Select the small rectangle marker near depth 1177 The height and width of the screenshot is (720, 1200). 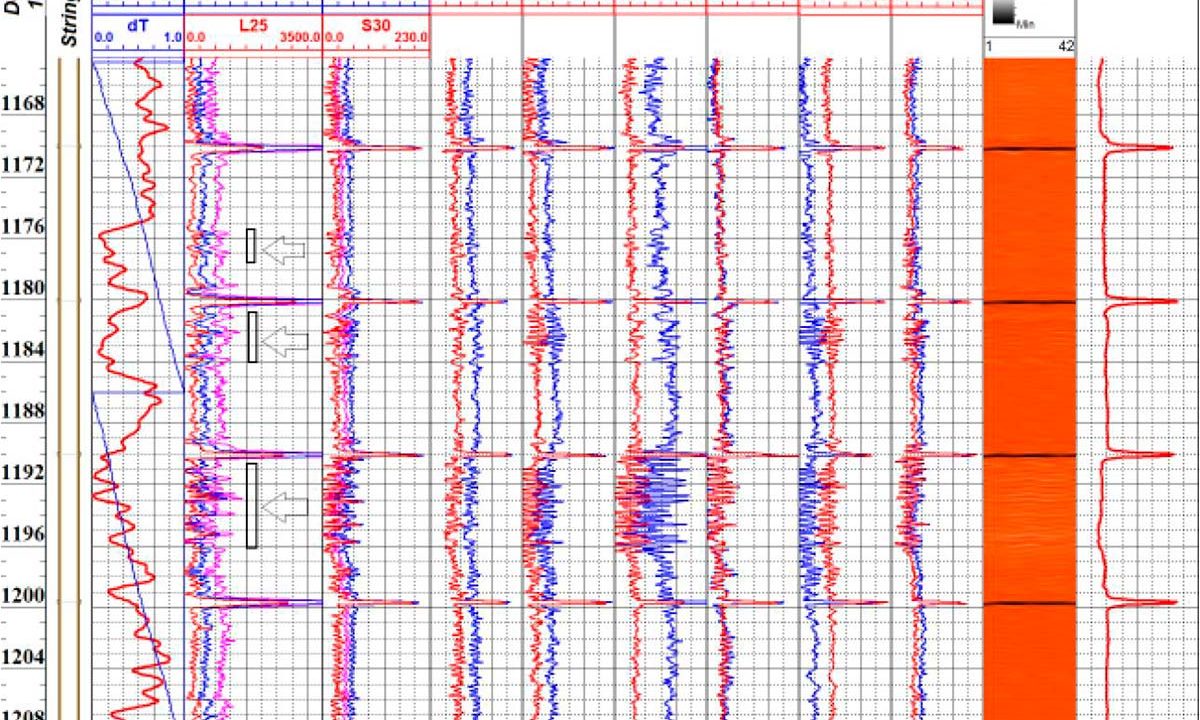[251, 246]
